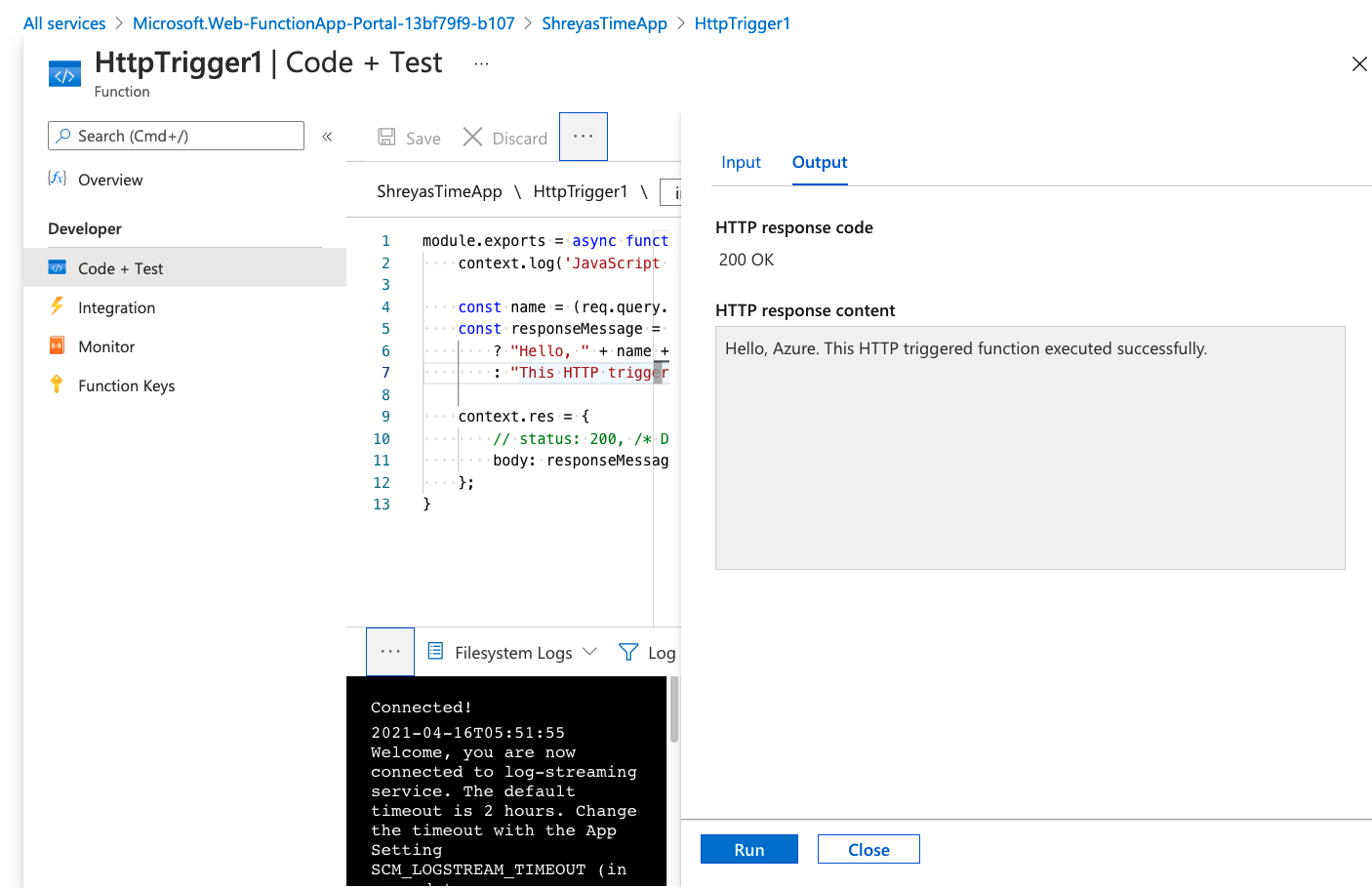
Task: Switch to the Output tab
Action: click(x=820, y=162)
